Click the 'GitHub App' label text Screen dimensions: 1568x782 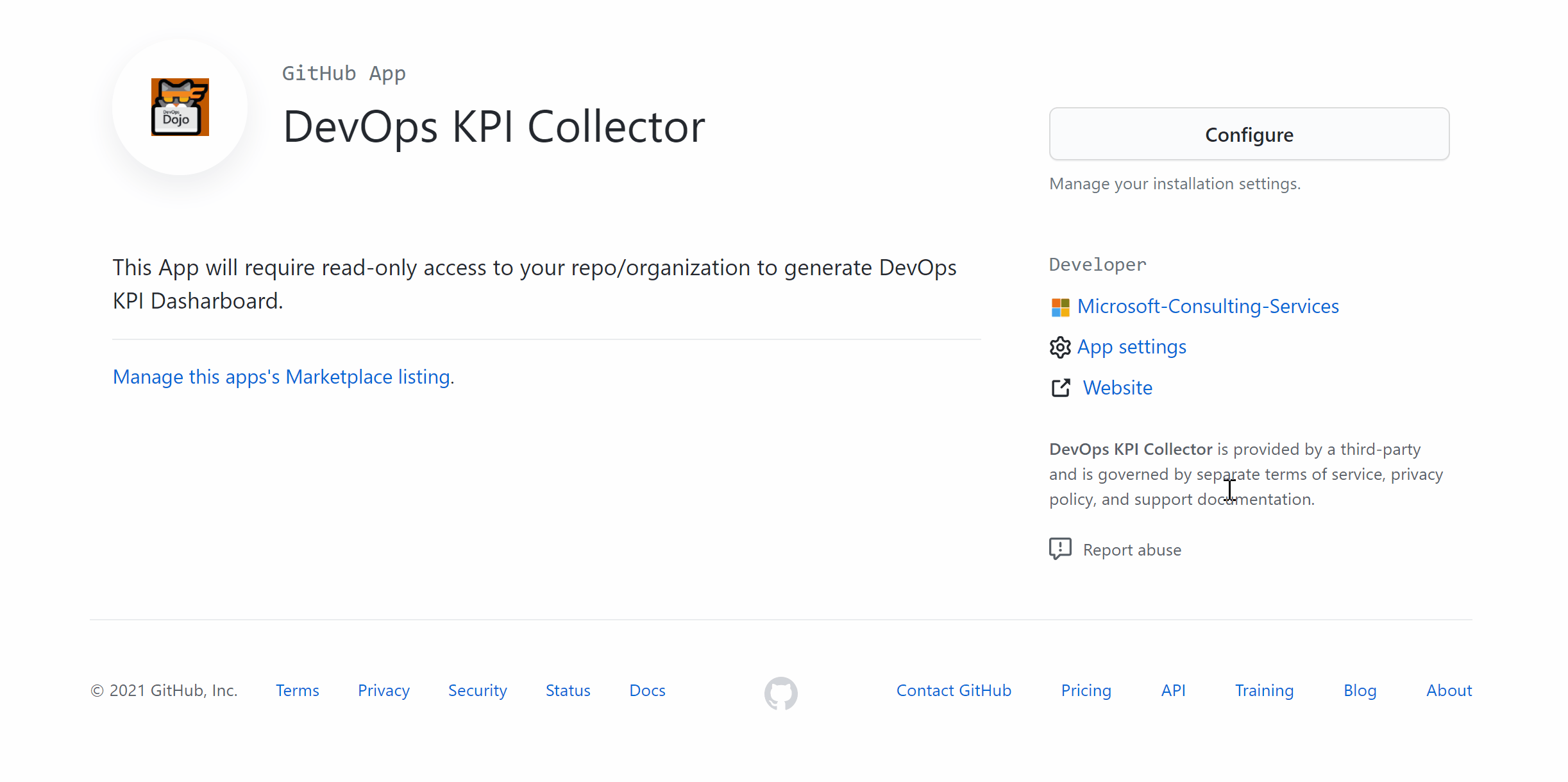pyautogui.click(x=344, y=74)
